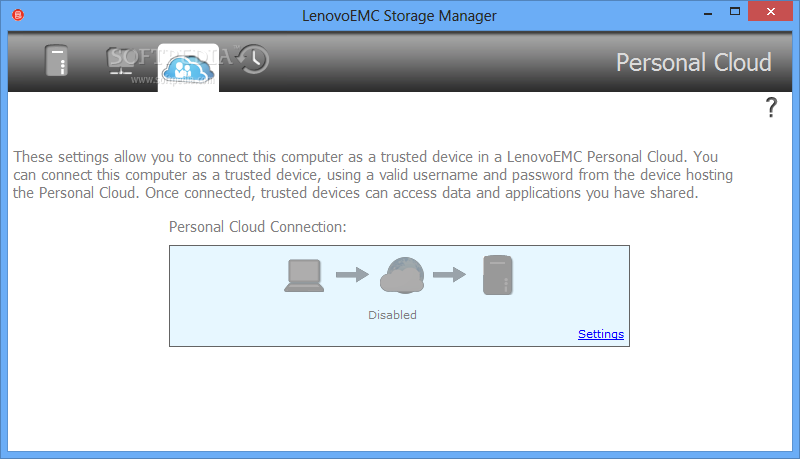Click the LenovoEMC Storage Manager title text
Image resolution: width=800 pixels, height=459 pixels.
tap(399, 16)
